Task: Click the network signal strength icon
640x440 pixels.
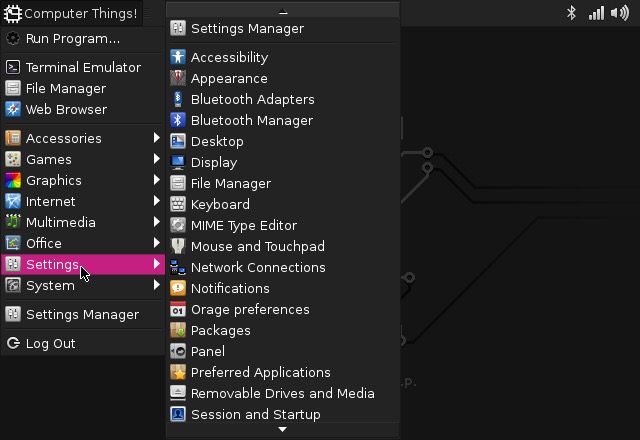Action: pos(596,13)
